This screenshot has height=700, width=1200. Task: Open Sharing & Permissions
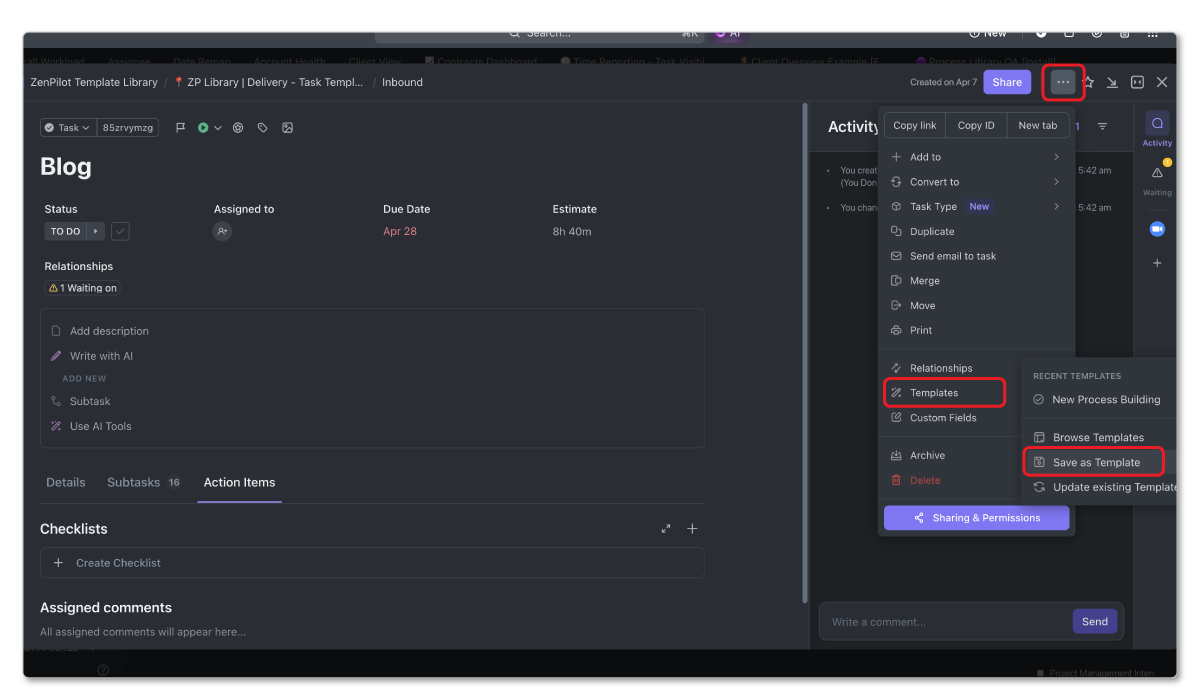[976, 517]
